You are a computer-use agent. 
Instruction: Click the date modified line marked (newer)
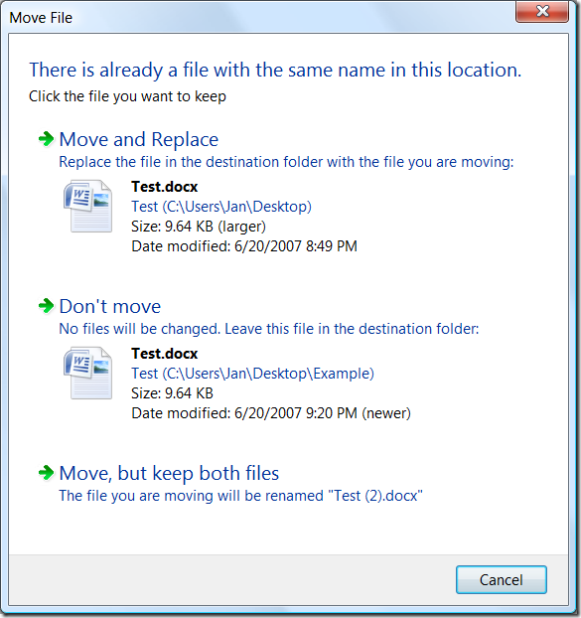point(271,413)
